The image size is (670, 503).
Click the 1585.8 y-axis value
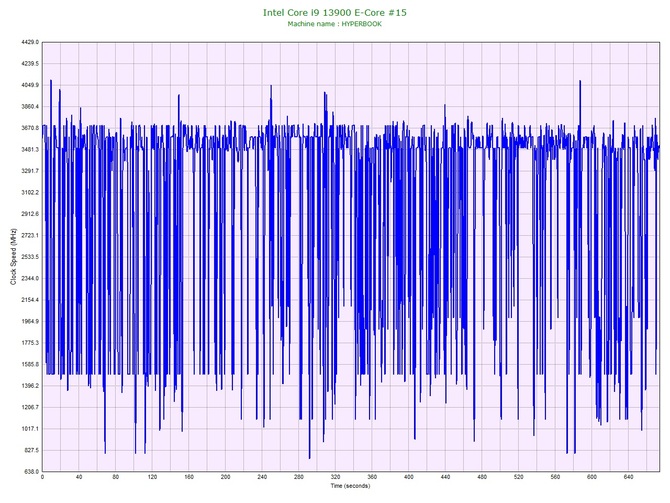[30, 364]
